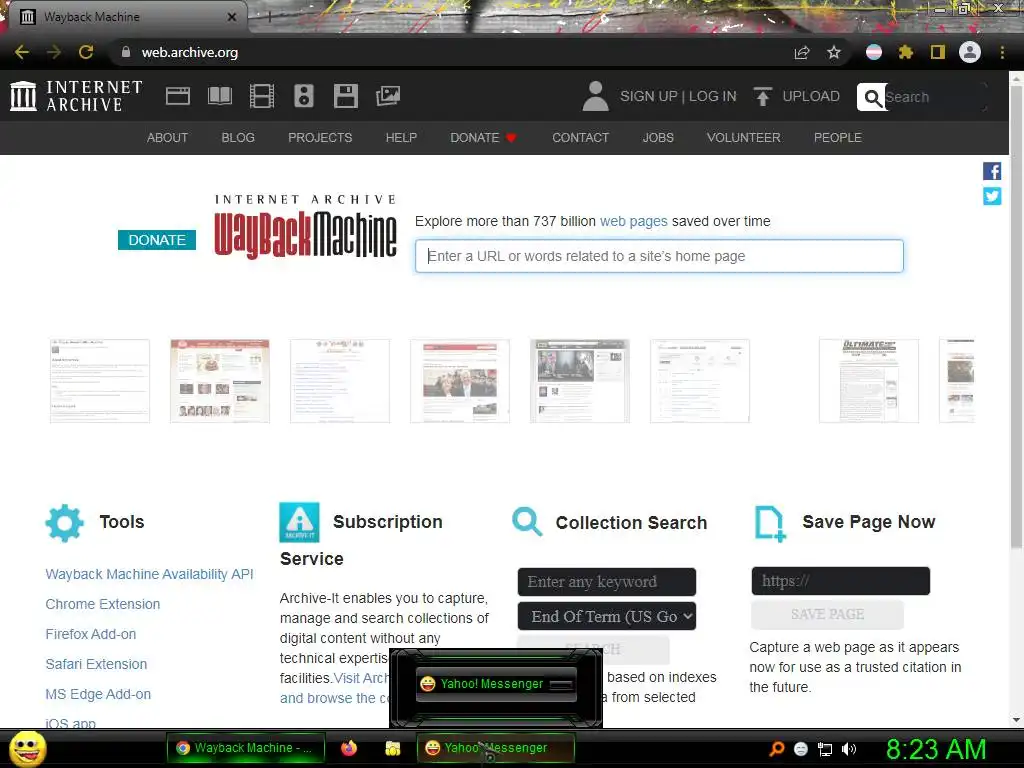Open the DONATE menu item with heart

(483, 138)
